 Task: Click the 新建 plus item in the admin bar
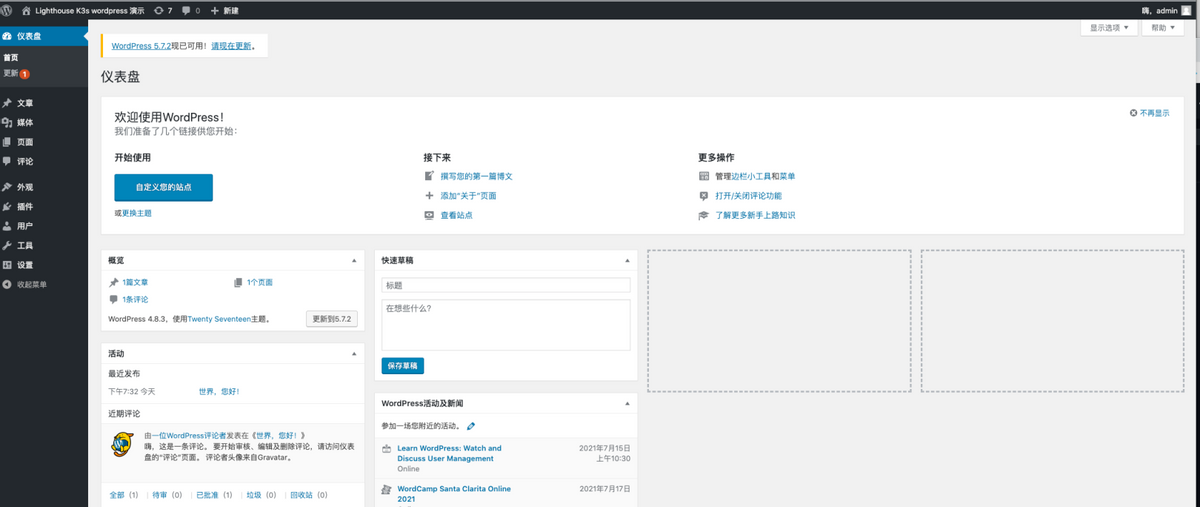pyautogui.click(x=225, y=9)
